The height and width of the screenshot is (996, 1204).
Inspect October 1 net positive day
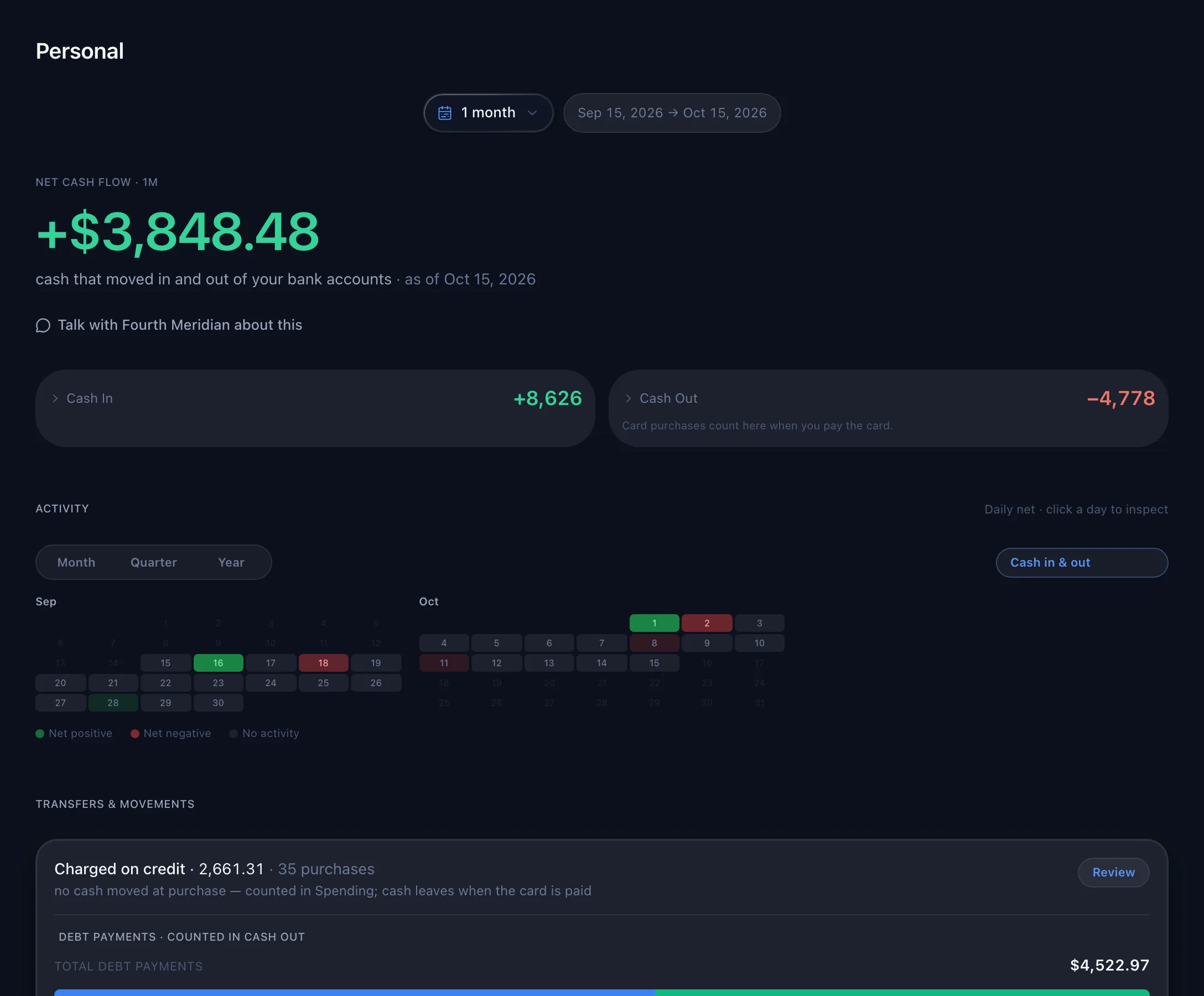tap(654, 622)
